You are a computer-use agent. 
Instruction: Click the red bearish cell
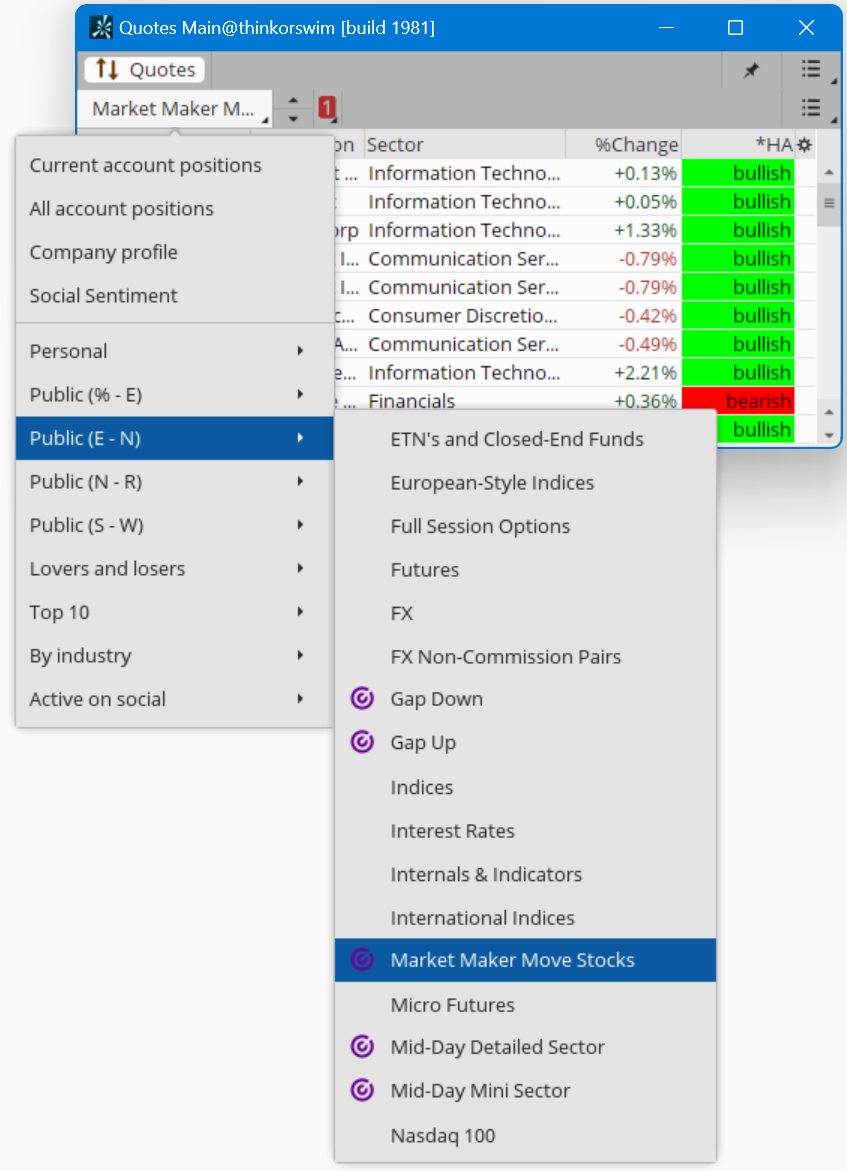(738, 401)
